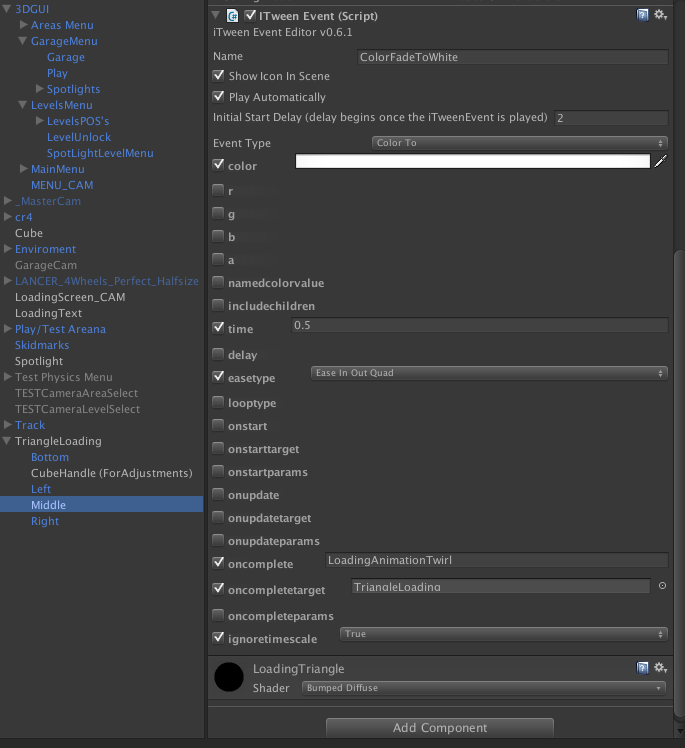
Task: Toggle the ignoretimescale checkbox
Action: (218, 638)
